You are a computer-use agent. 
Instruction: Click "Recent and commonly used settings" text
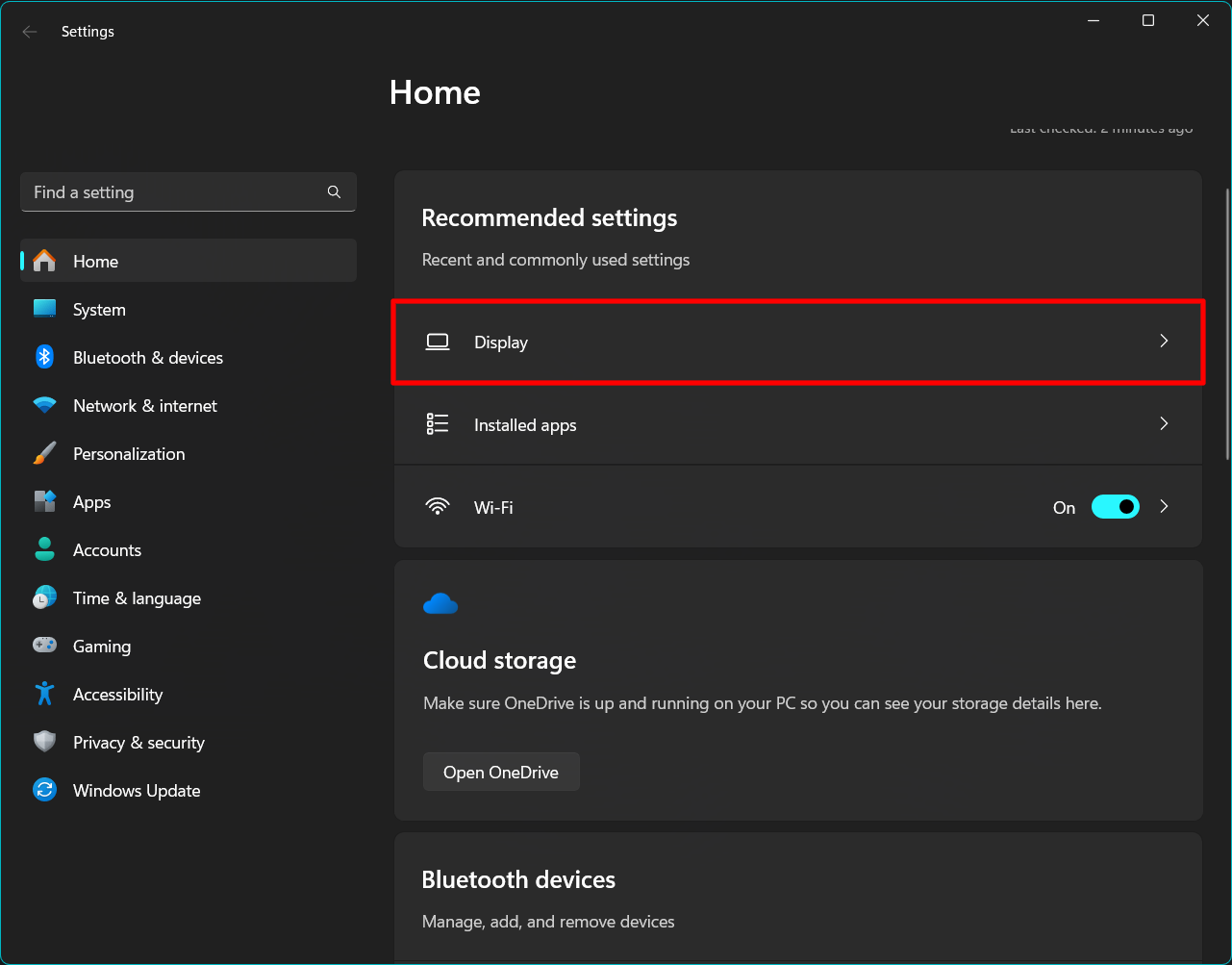556,260
